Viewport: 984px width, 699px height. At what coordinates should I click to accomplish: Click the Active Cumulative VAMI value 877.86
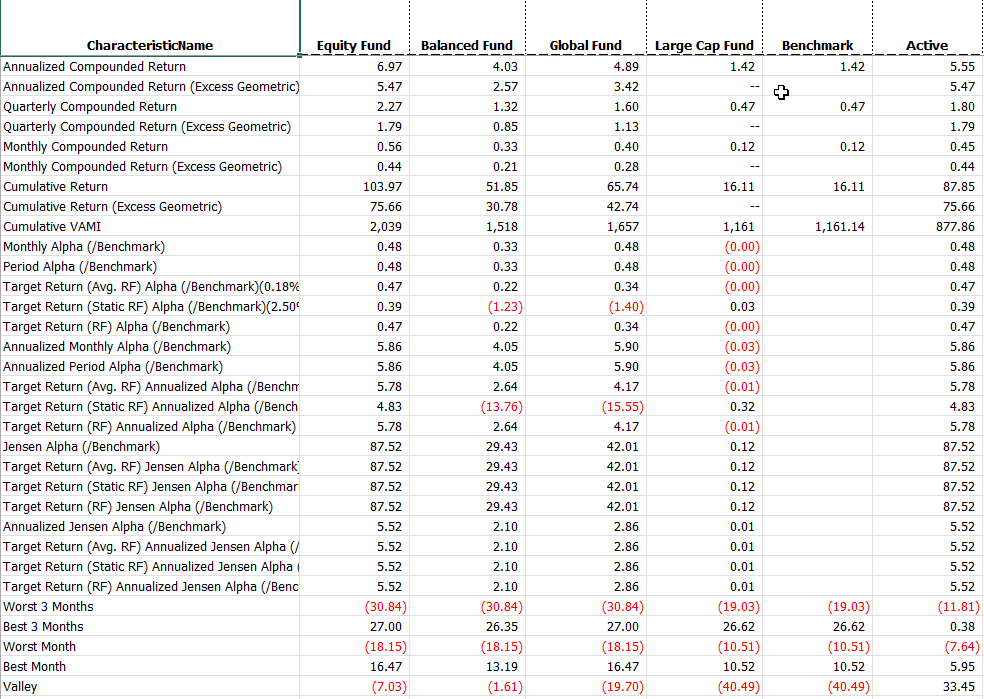957,227
